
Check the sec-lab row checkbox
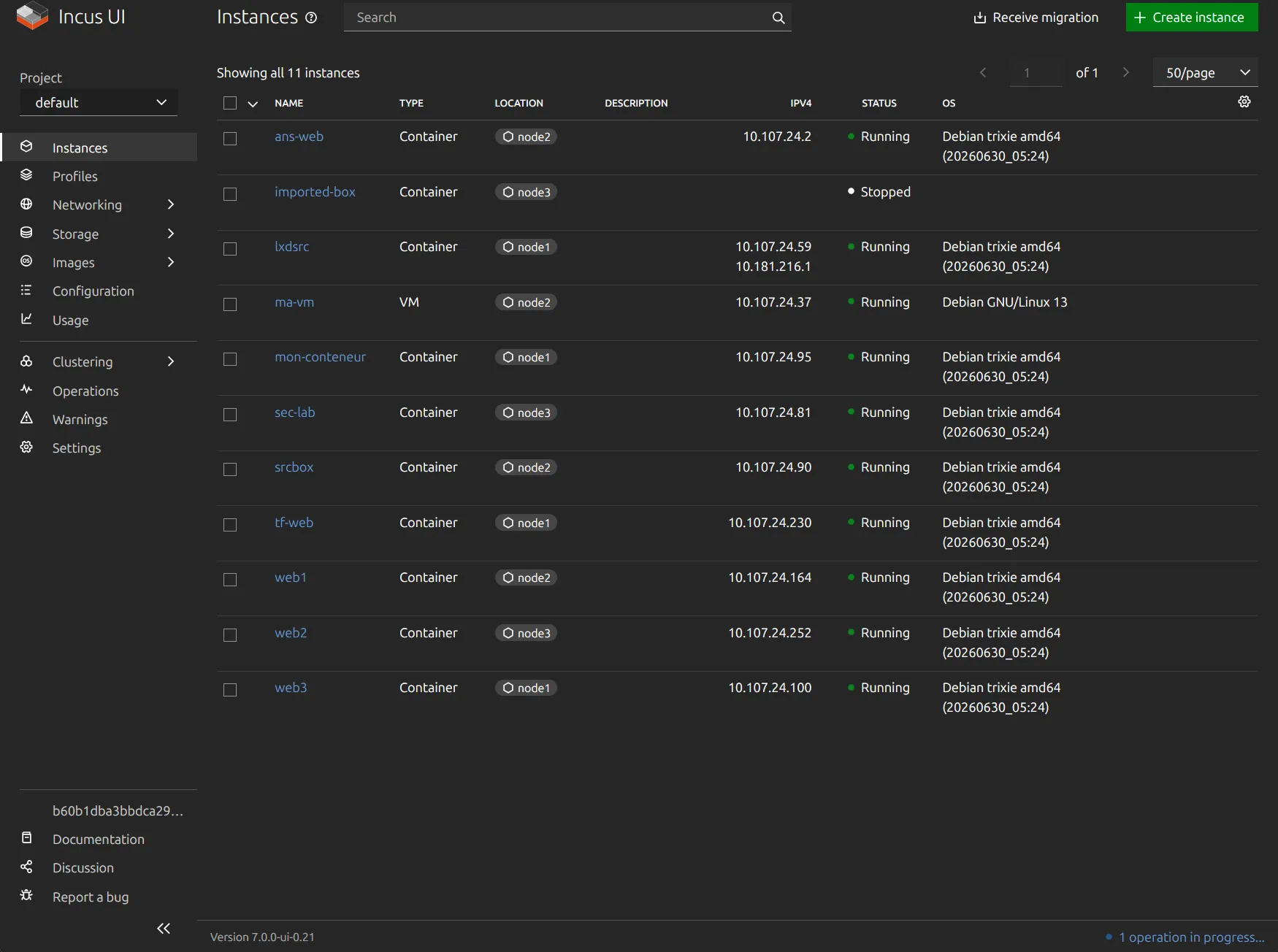[x=230, y=415]
